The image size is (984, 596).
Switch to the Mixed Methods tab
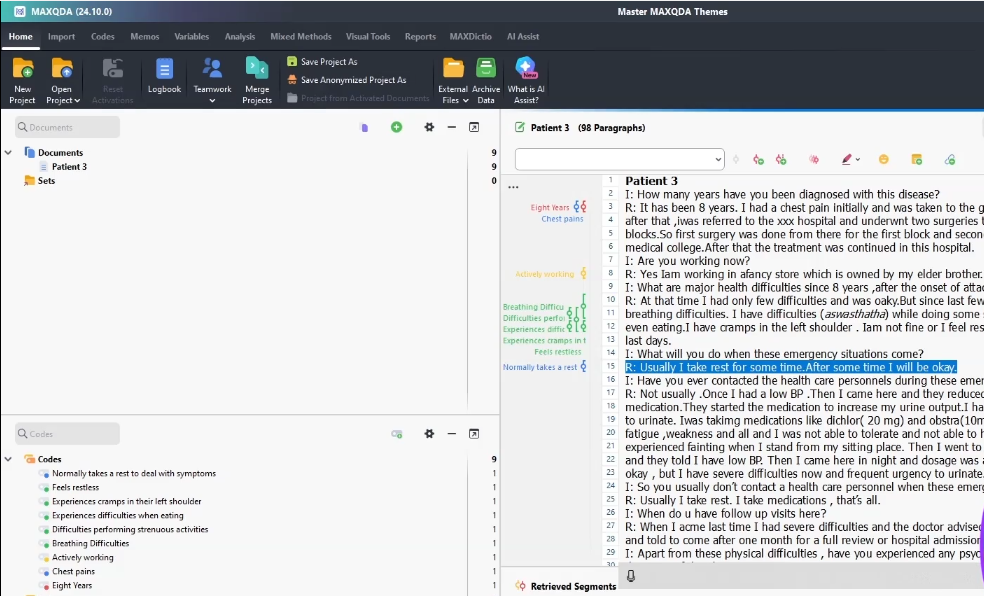coord(301,37)
